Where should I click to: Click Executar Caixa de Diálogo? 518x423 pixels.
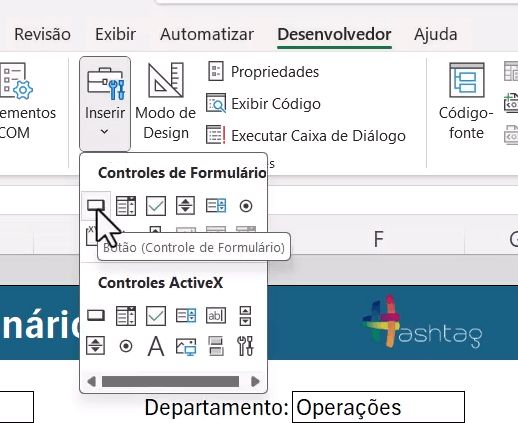[x=306, y=136]
